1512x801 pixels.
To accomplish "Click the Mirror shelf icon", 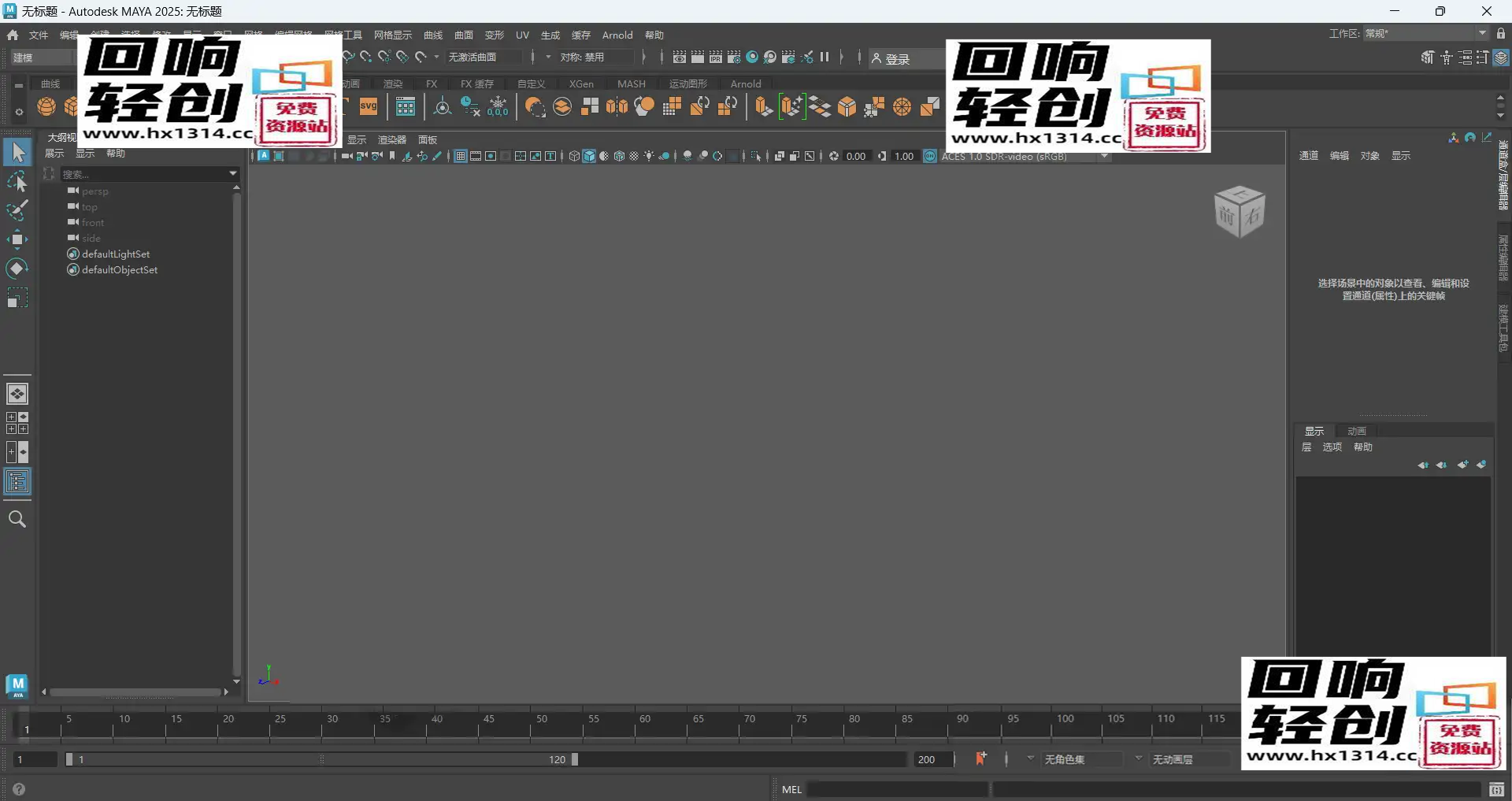I will tap(617, 106).
